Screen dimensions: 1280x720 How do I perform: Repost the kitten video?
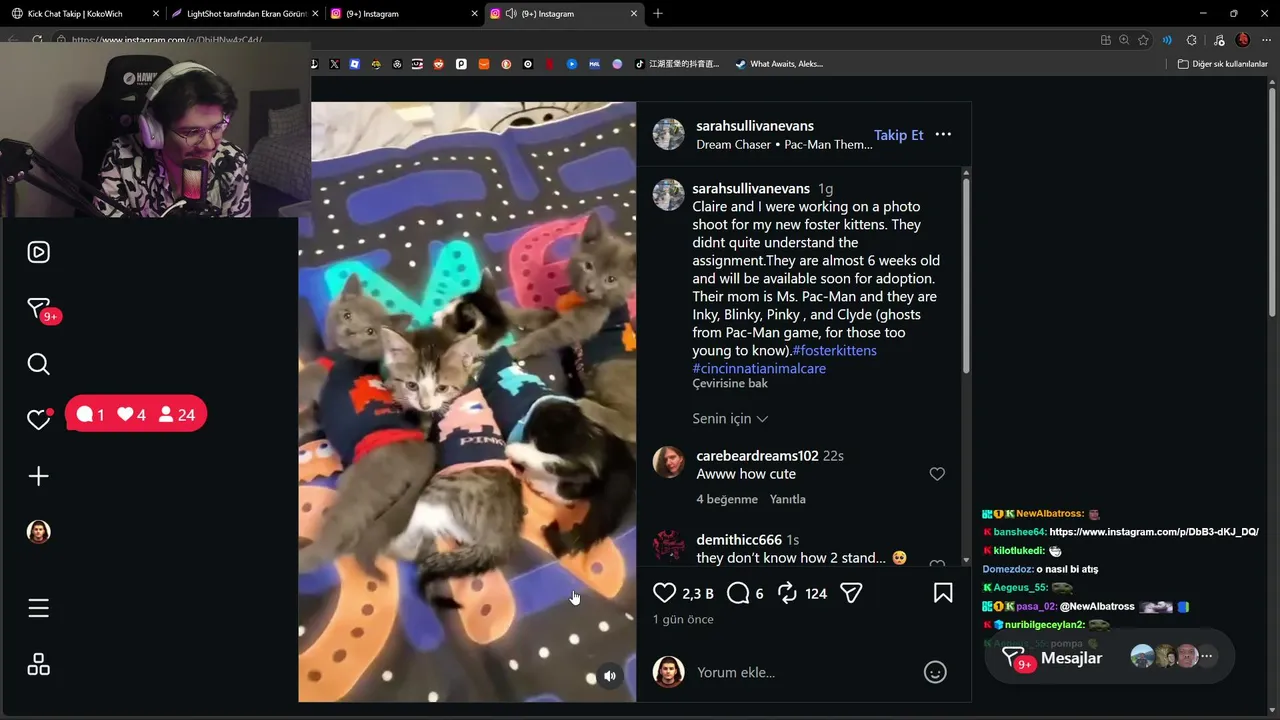[787, 593]
